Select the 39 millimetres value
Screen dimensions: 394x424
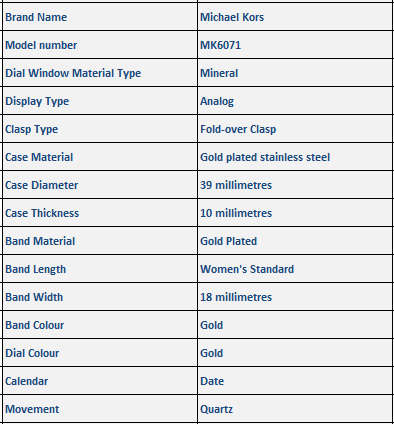[x=236, y=185]
